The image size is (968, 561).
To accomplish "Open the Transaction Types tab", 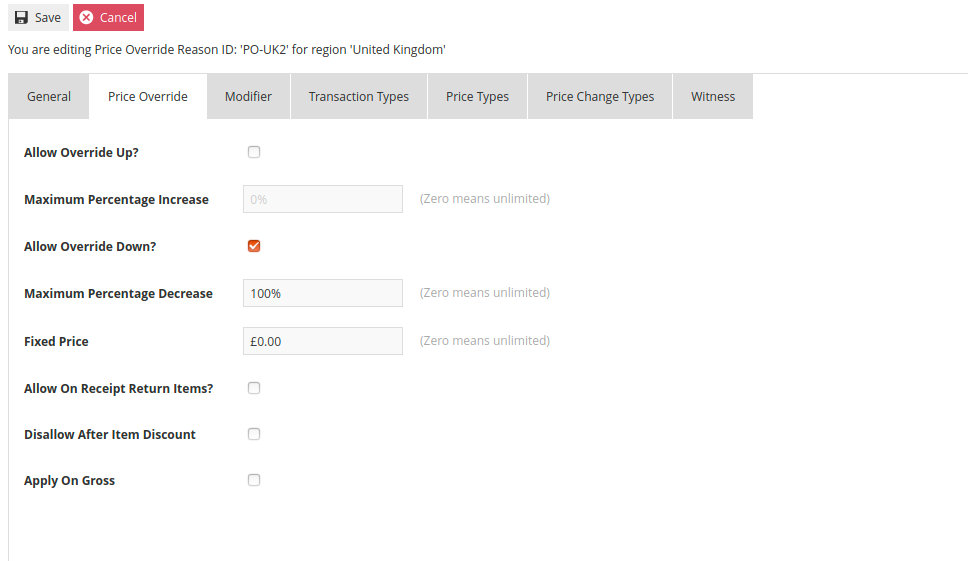I will point(359,96).
